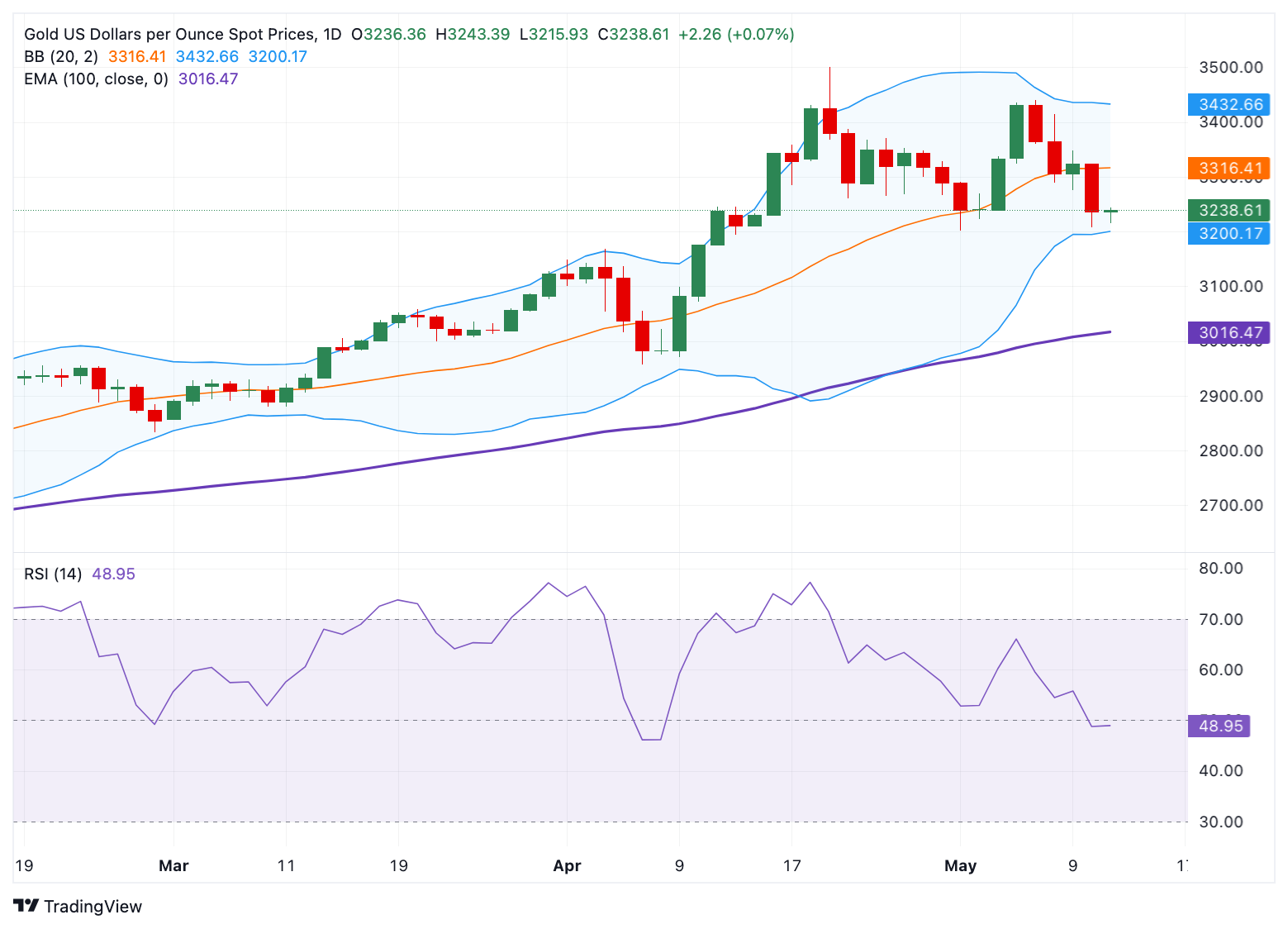Click the May label on time axis

[x=960, y=865]
